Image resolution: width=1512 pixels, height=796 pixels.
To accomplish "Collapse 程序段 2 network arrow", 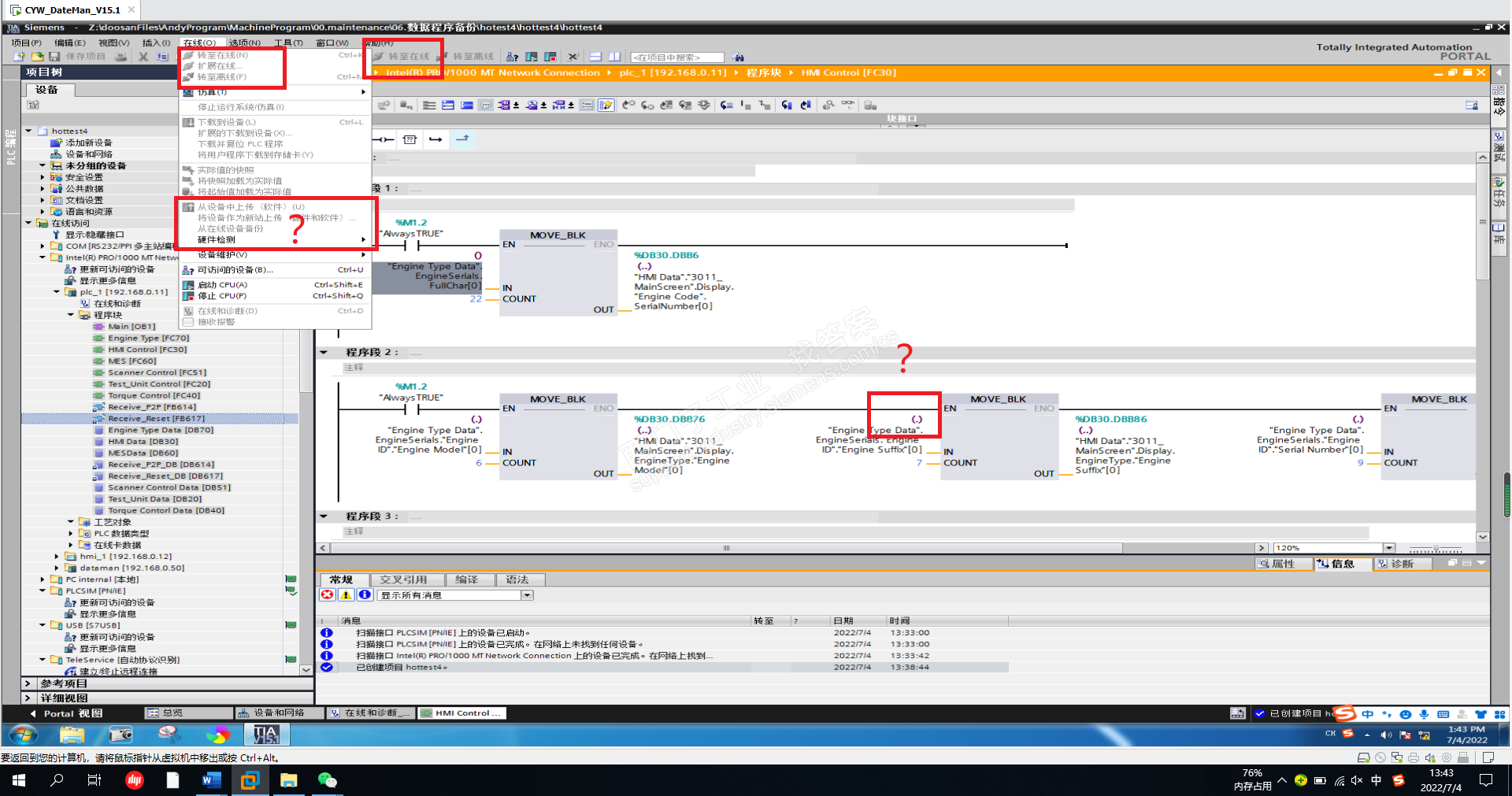I will (x=324, y=353).
